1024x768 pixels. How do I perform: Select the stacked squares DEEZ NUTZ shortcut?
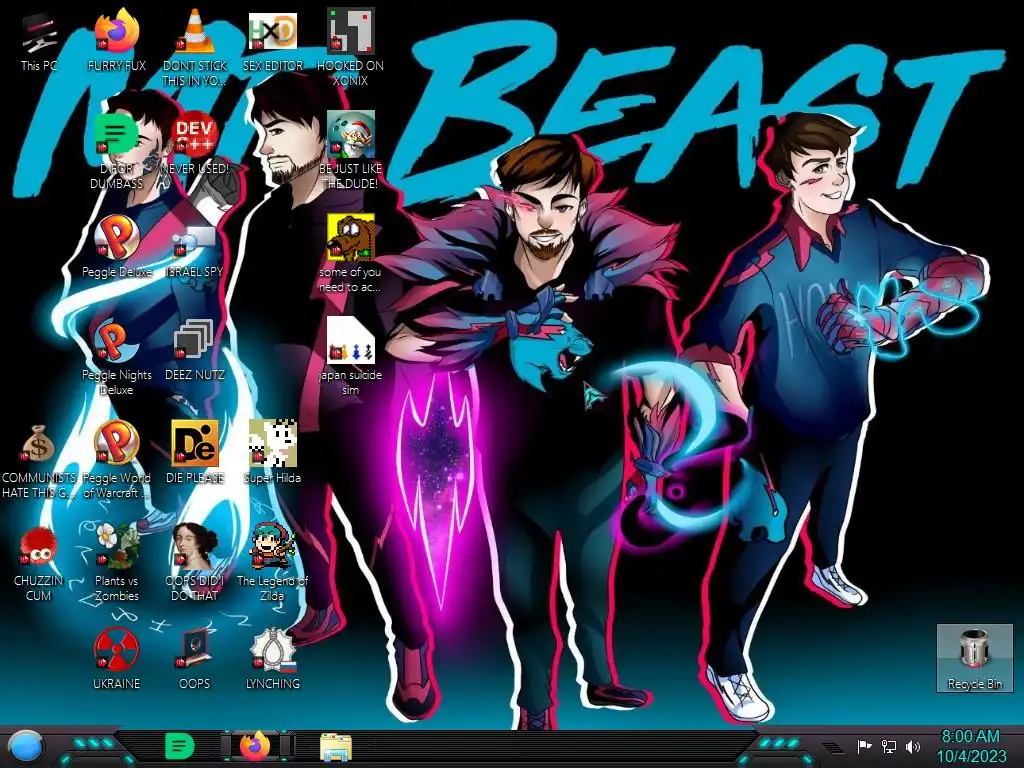[195, 349]
